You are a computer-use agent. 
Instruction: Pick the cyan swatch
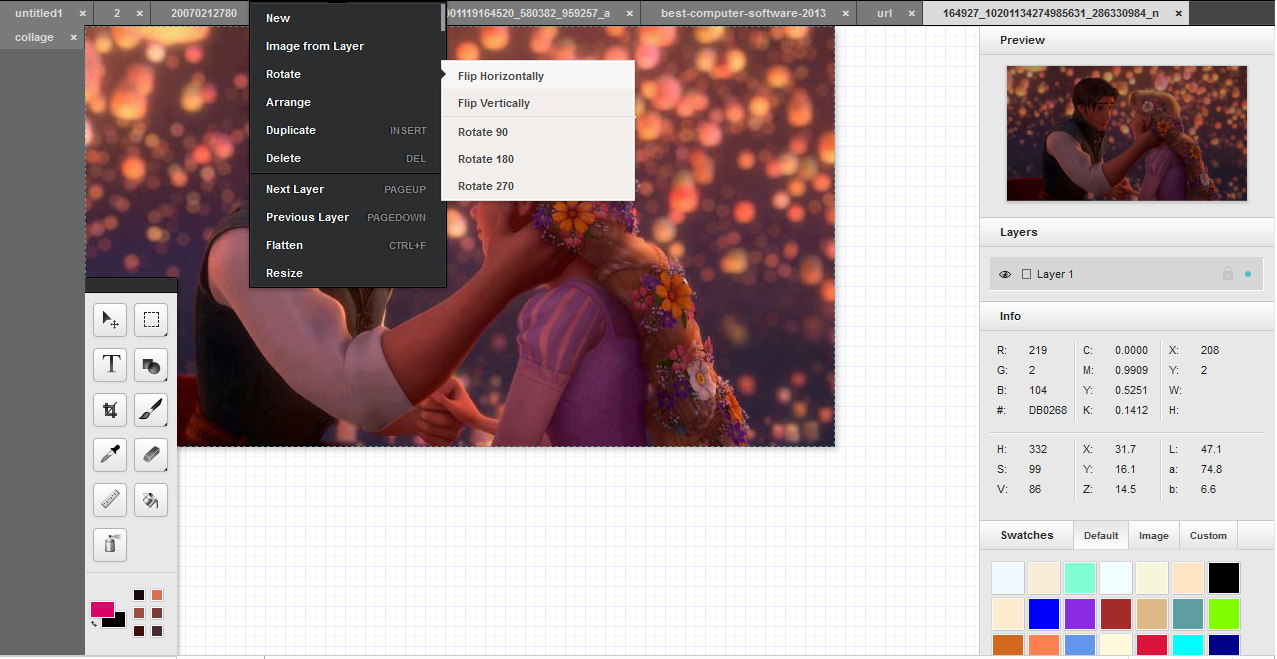pos(1188,646)
